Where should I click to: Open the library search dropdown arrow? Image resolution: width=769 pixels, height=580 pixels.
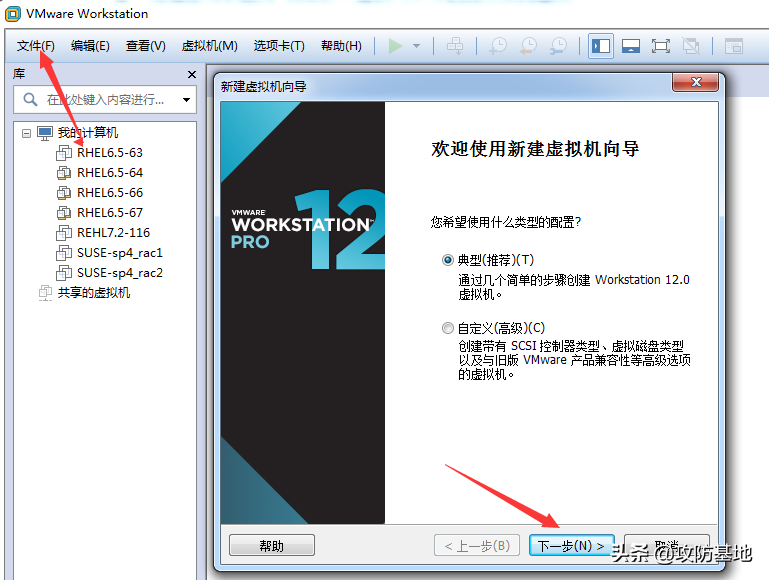186,100
